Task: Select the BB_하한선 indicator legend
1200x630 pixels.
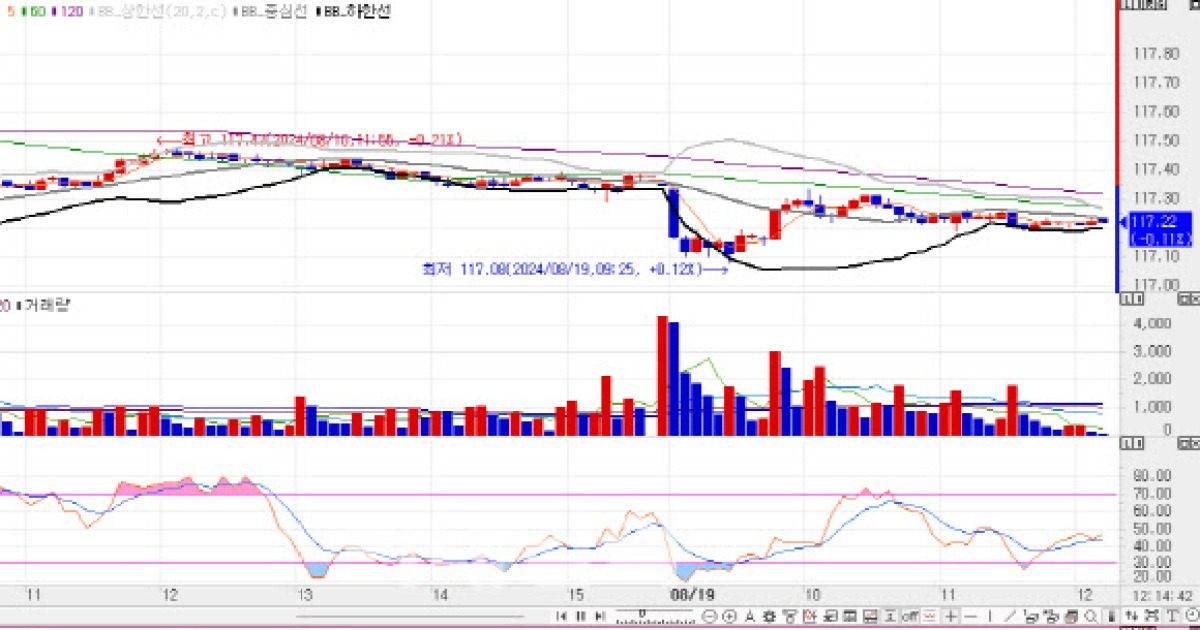Action: (355, 10)
